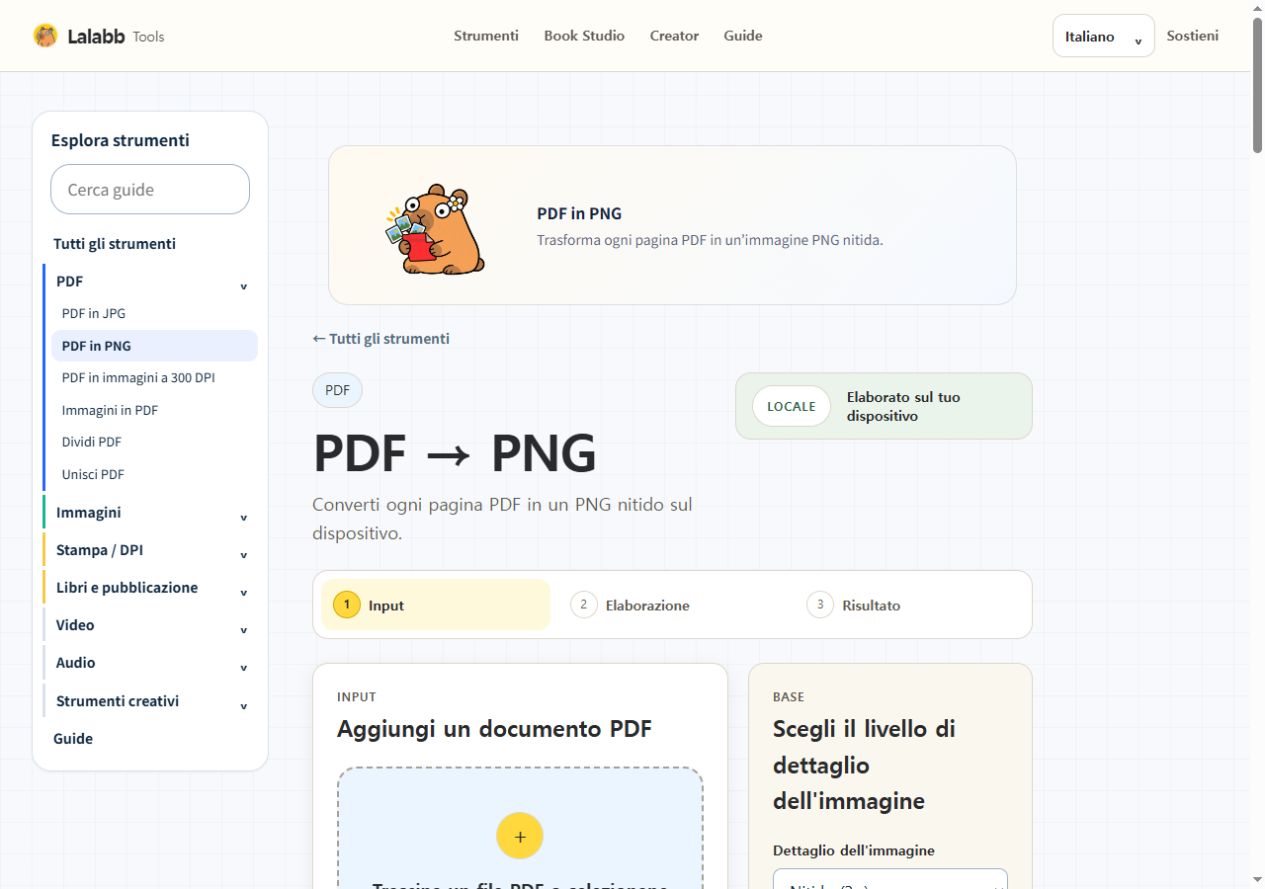The width and height of the screenshot is (1265, 889).
Task: Click the capybara PDF in PNG illustration
Action: [x=435, y=229]
